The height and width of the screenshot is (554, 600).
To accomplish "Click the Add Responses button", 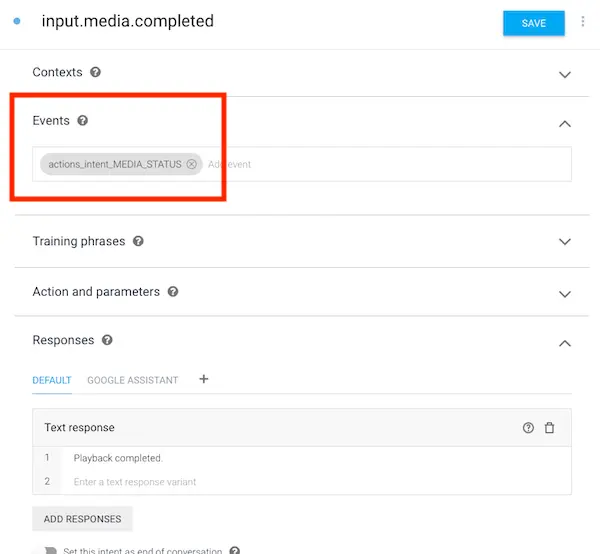I will click(x=82, y=519).
